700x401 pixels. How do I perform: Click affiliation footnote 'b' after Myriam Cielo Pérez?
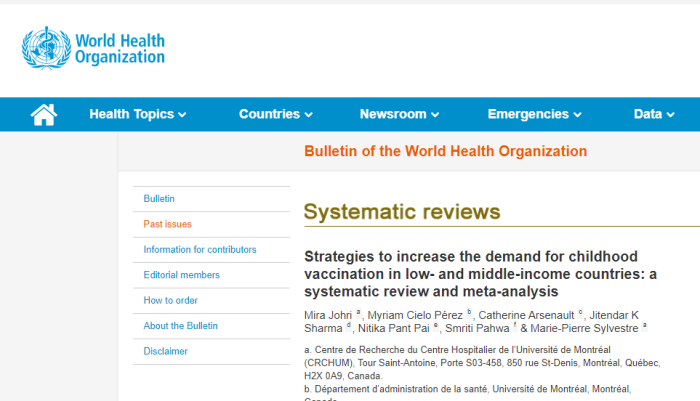(x=469, y=312)
